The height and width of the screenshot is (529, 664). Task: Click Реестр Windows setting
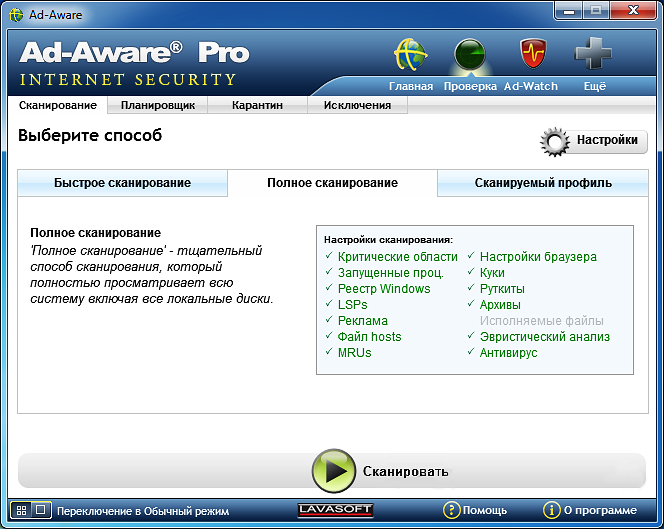tap(384, 289)
